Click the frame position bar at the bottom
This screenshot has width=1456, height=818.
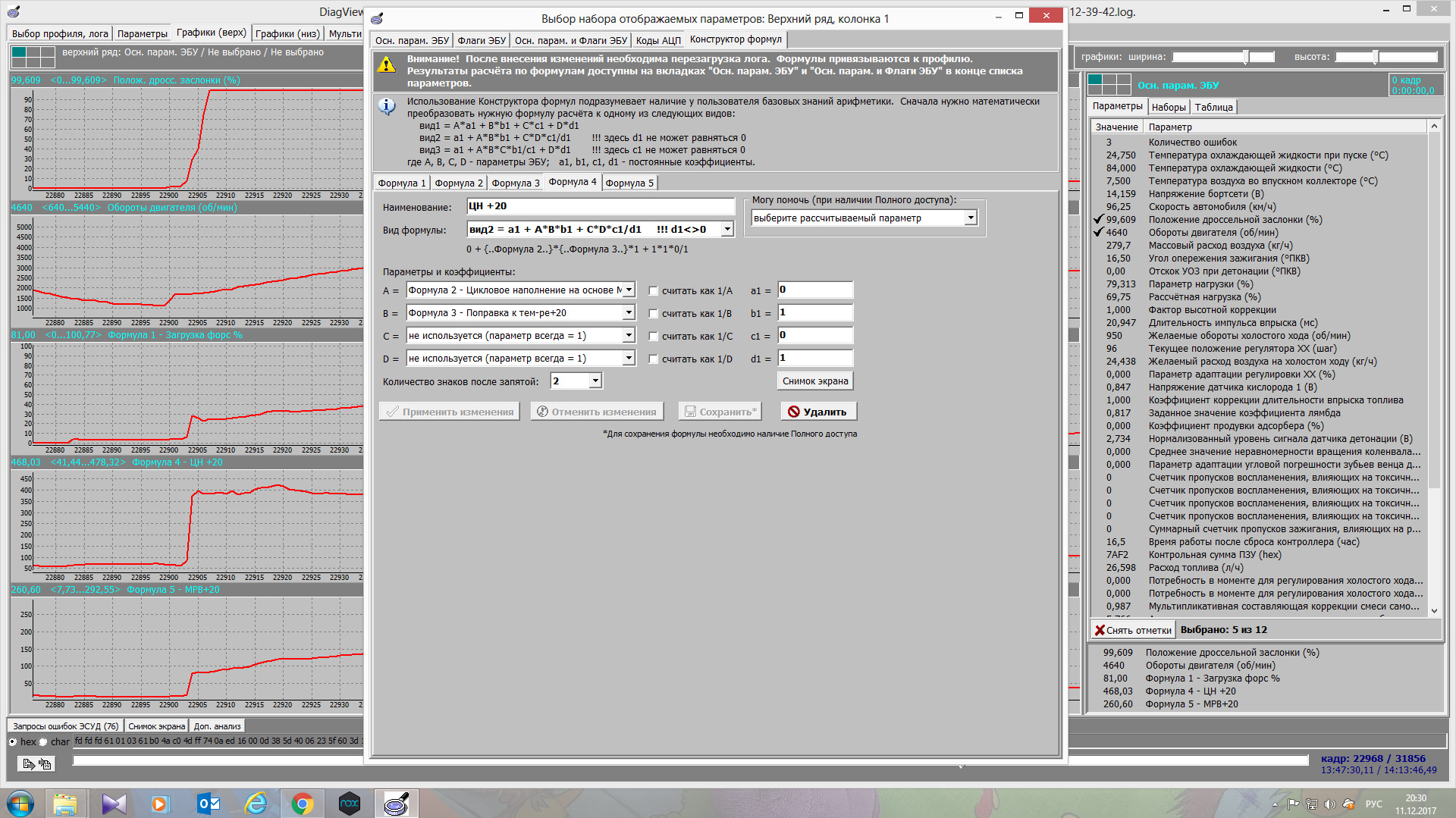pyautogui.click(x=691, y=760)
